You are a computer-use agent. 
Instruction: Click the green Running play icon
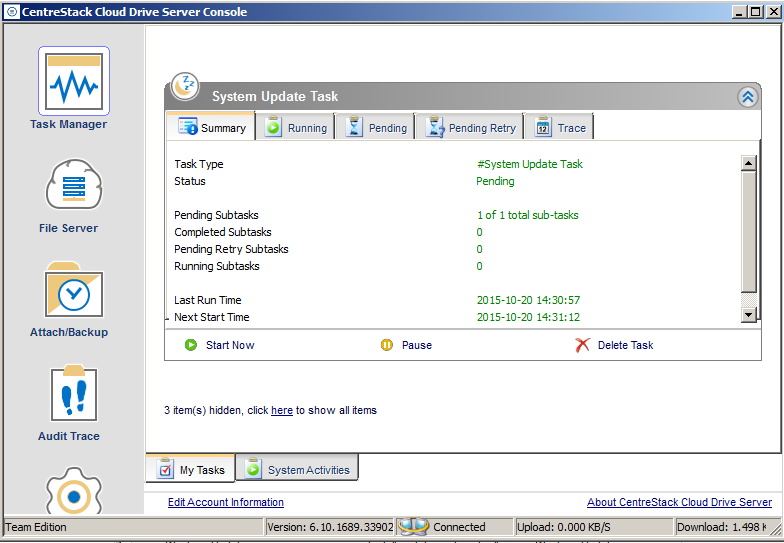273,128
